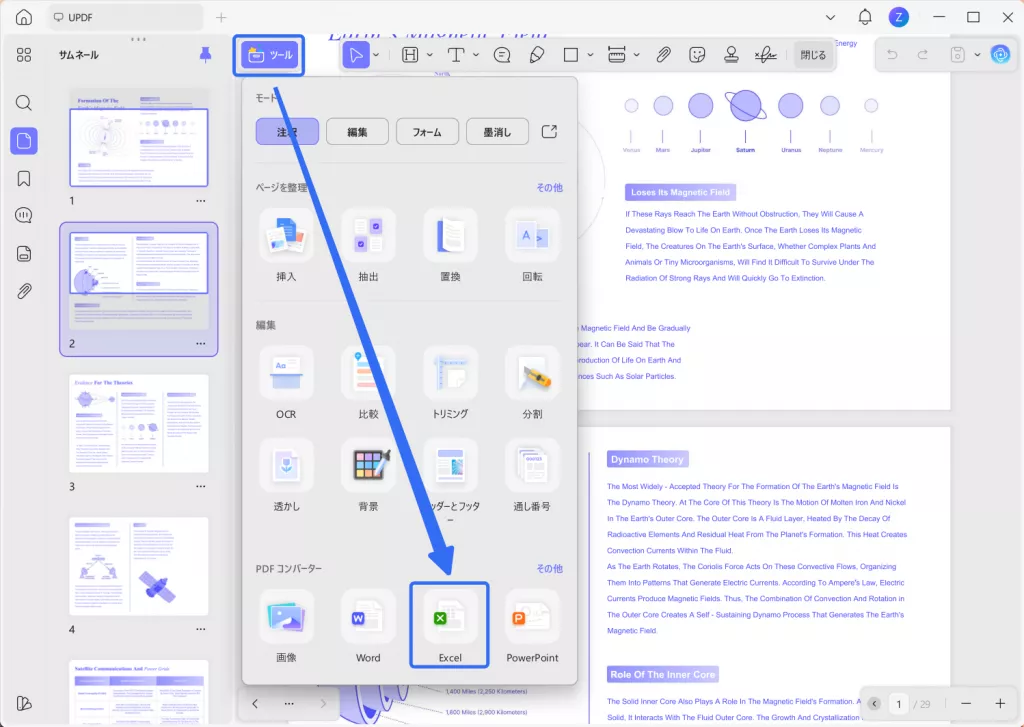Open the header and footer tool

tap(451, 480)
